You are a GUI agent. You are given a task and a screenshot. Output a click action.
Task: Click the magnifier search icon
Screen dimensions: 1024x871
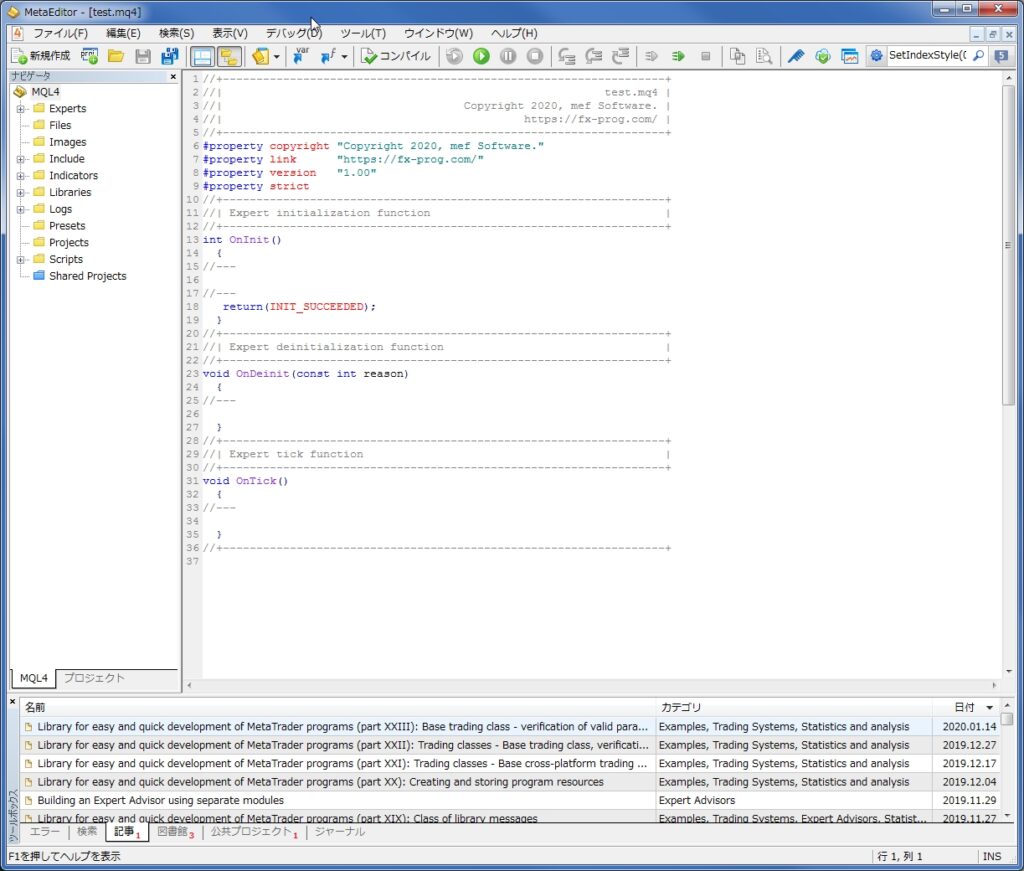point(978,55)
